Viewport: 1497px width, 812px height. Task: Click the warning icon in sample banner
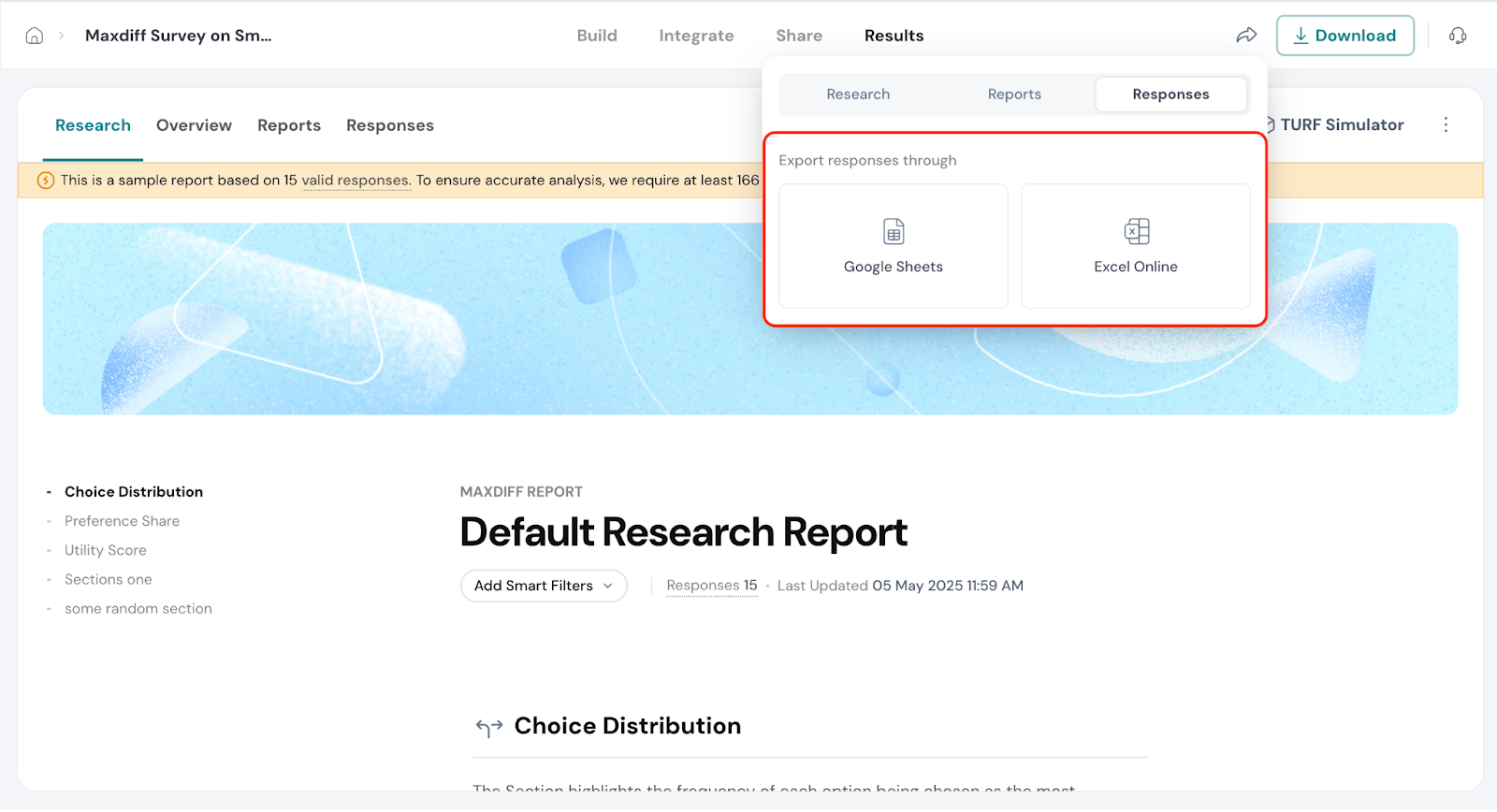(x=45, y=181)
